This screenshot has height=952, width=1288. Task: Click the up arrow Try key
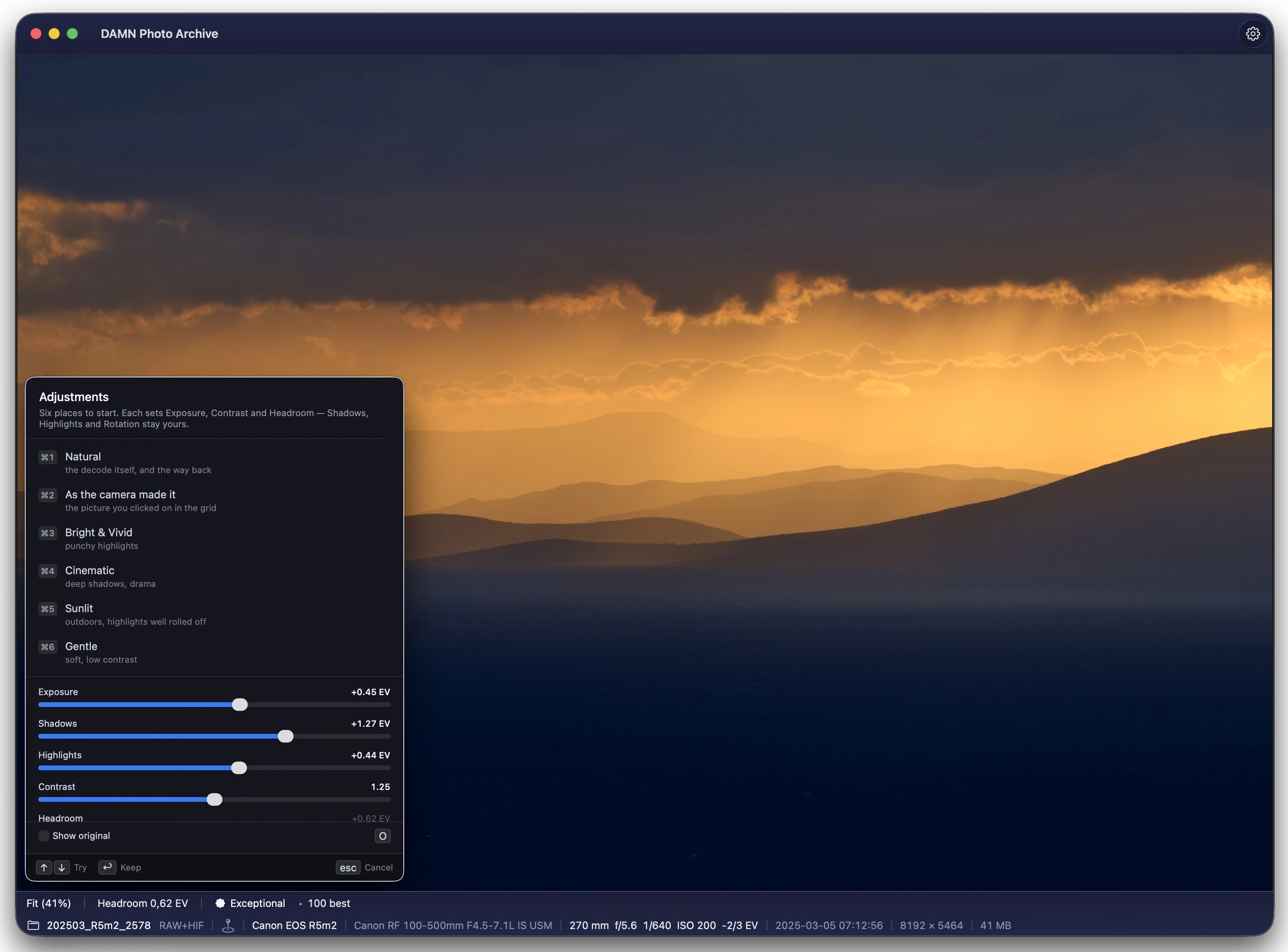44,868
